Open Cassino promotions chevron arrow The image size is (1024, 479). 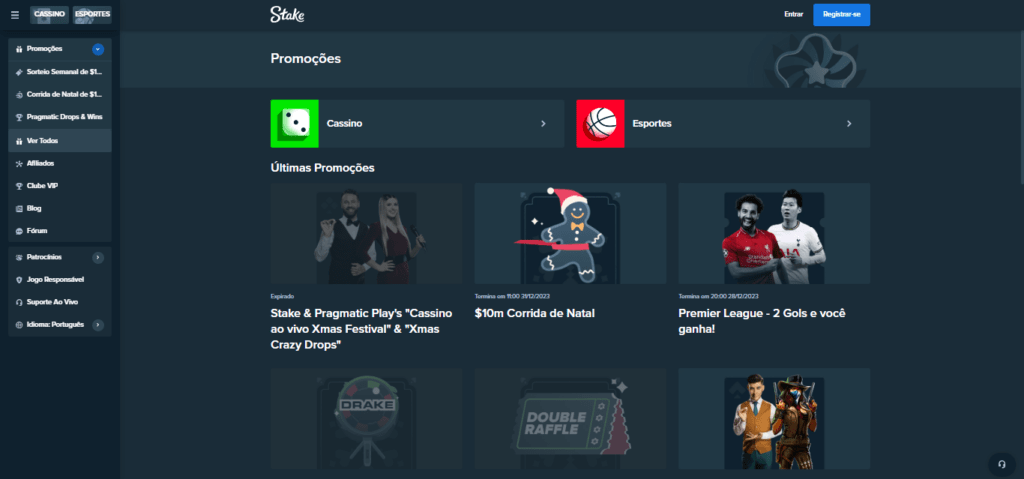coord(543,124)
